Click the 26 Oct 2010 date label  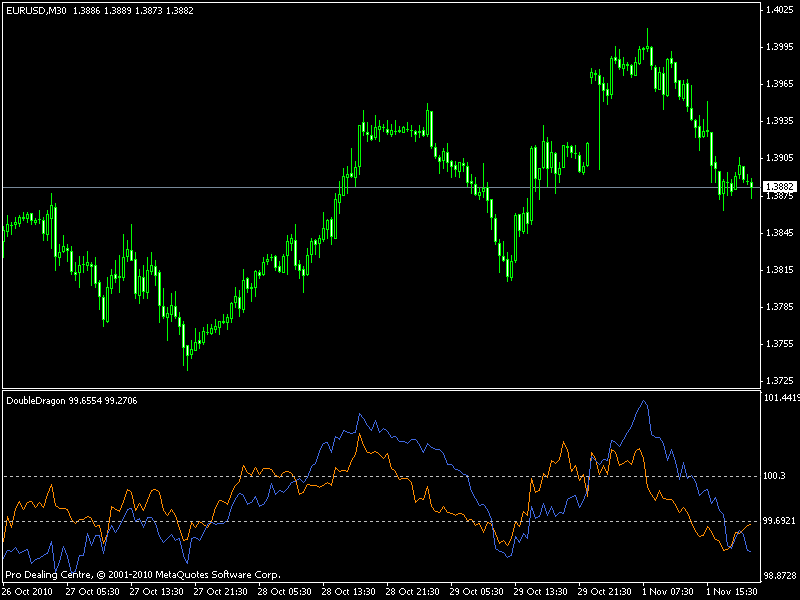tap(28, 592)
